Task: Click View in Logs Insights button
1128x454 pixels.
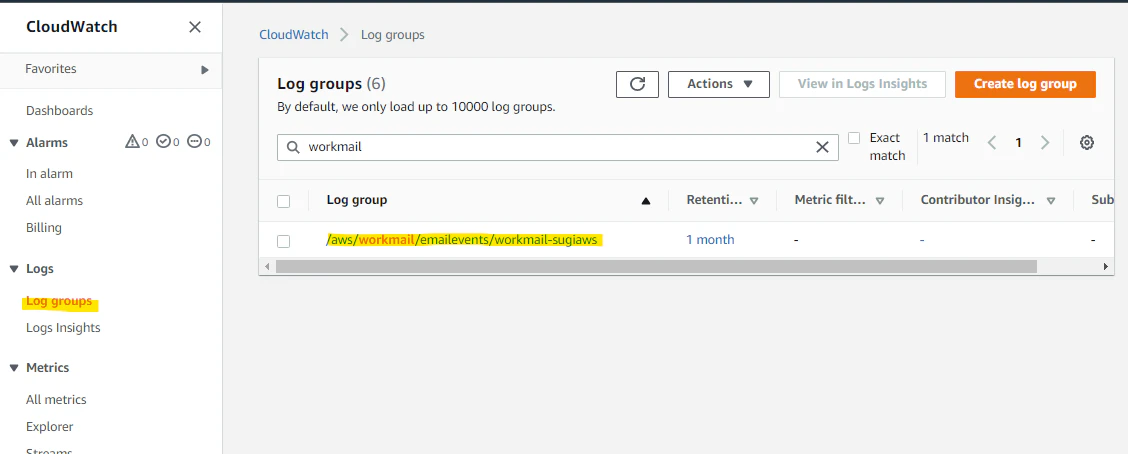Action: pos(863,84)
